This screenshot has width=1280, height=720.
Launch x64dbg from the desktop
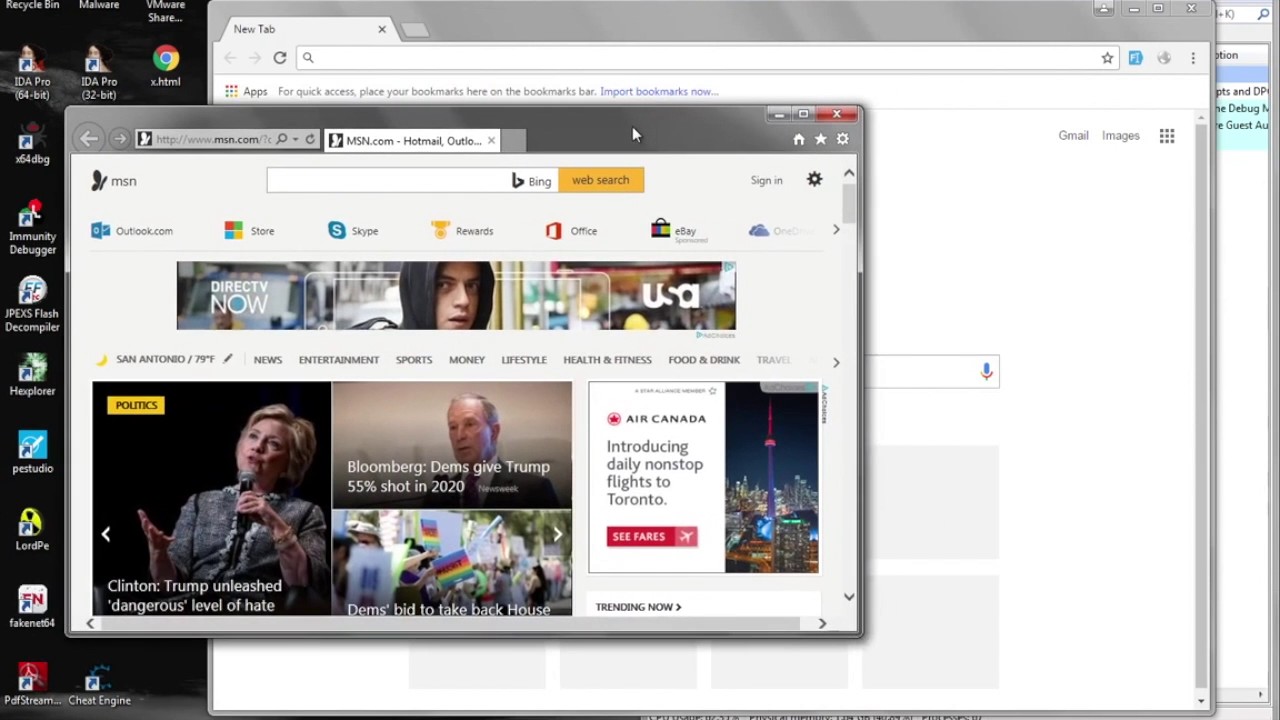[32, 144]
